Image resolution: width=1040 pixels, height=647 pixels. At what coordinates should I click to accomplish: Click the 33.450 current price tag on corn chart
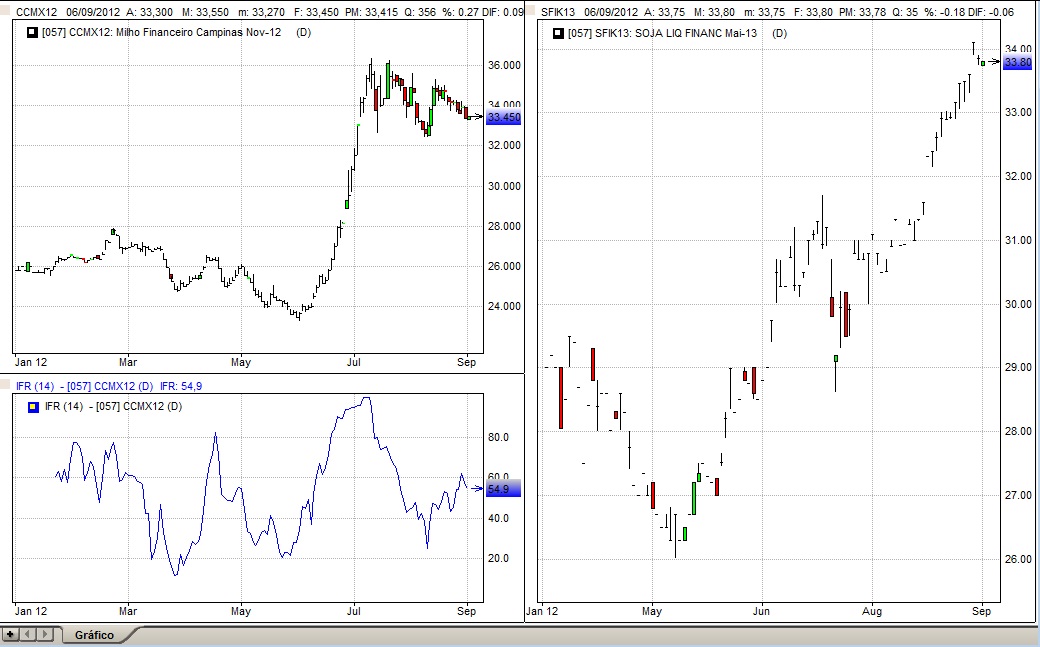tap(504, 117)
